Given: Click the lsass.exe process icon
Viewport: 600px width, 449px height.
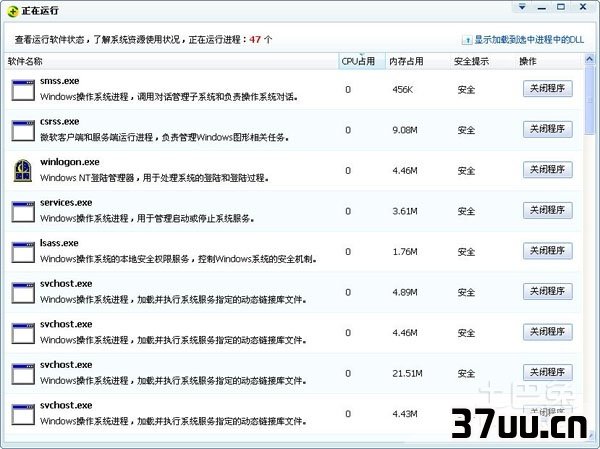Looking at the screenshot, I should 23,252.
